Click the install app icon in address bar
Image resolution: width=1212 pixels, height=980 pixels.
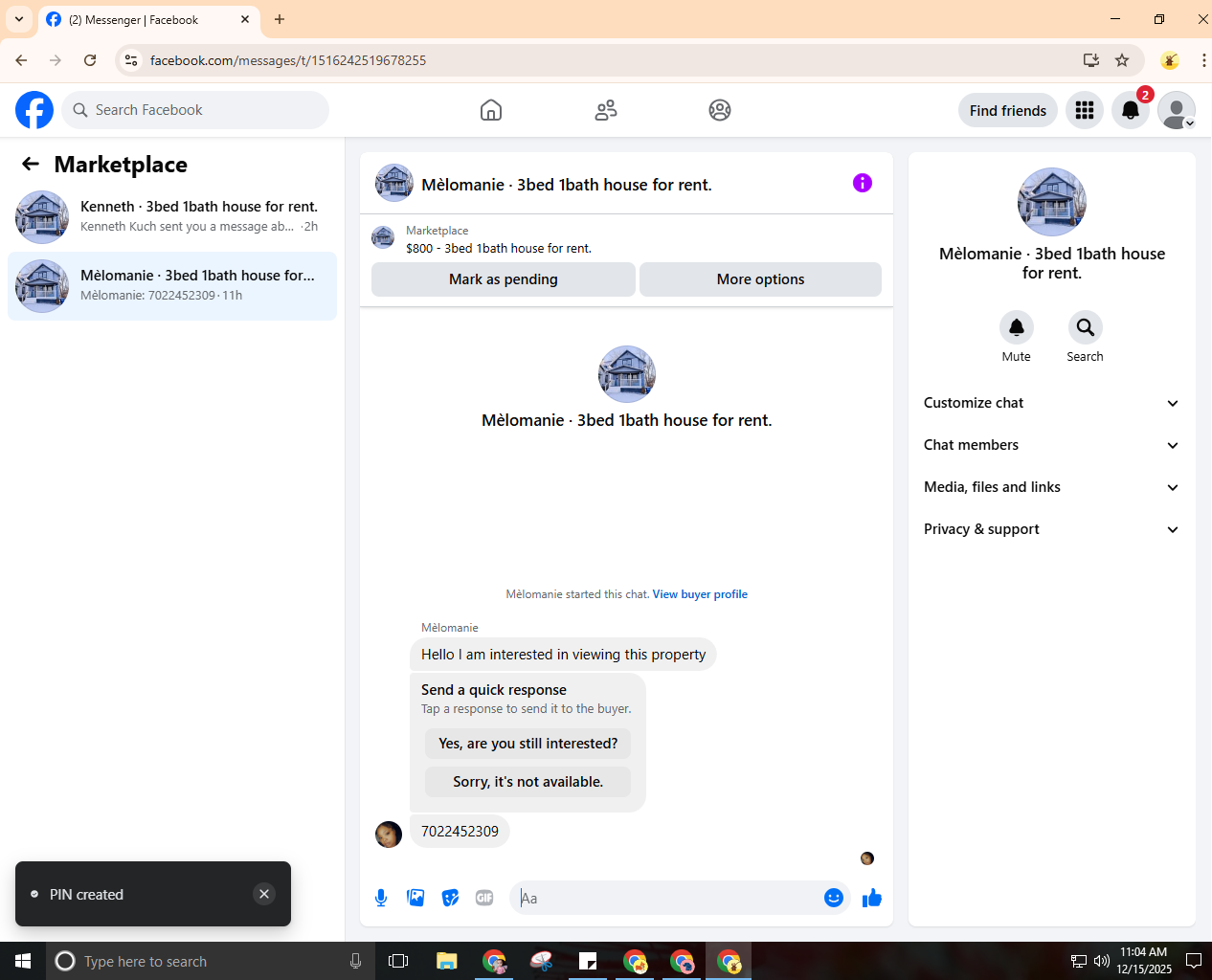tap(1090, 60)
